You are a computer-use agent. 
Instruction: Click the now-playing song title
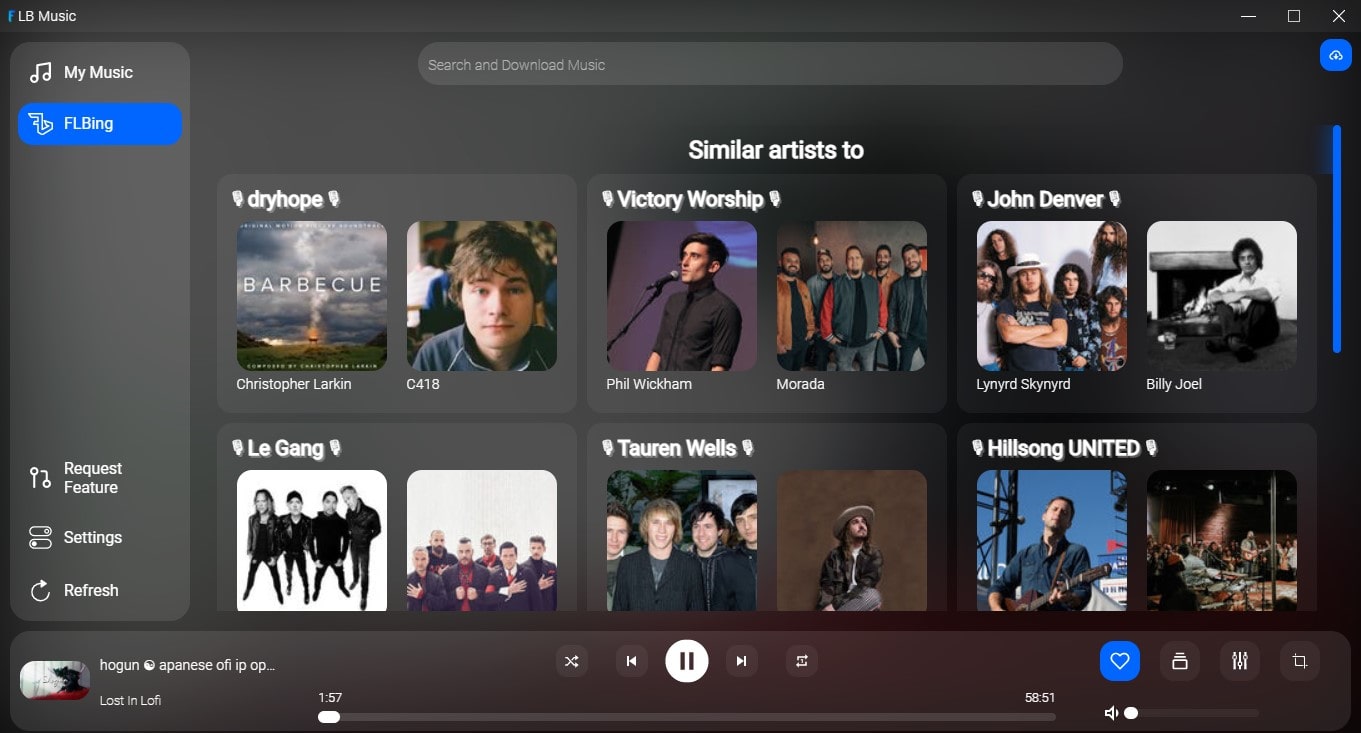tap(187, 665)
